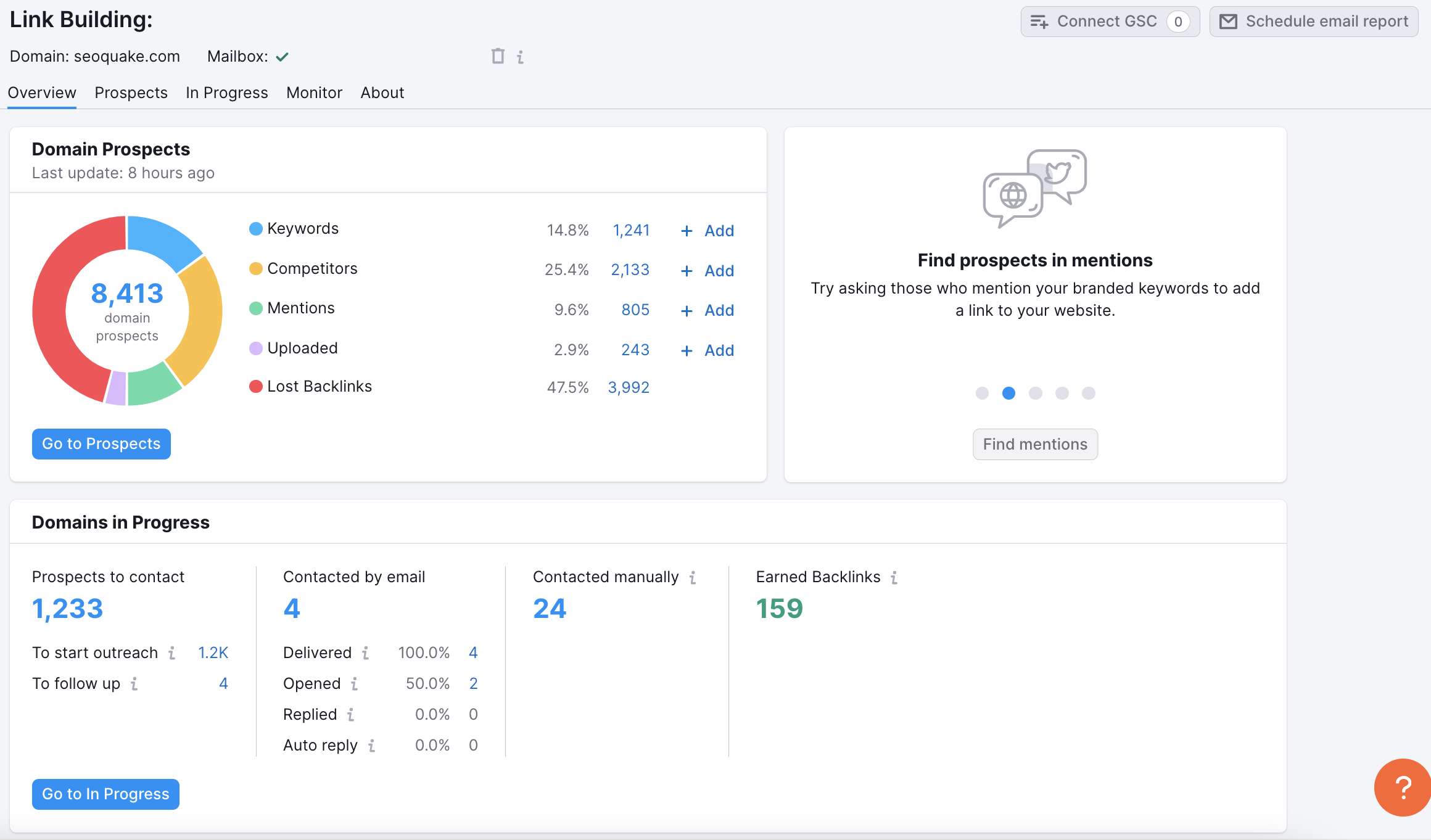Image resolution: width=1431 pixels, height=840 pixels.
Task: Open the Monitor tab
Action: 314,93
